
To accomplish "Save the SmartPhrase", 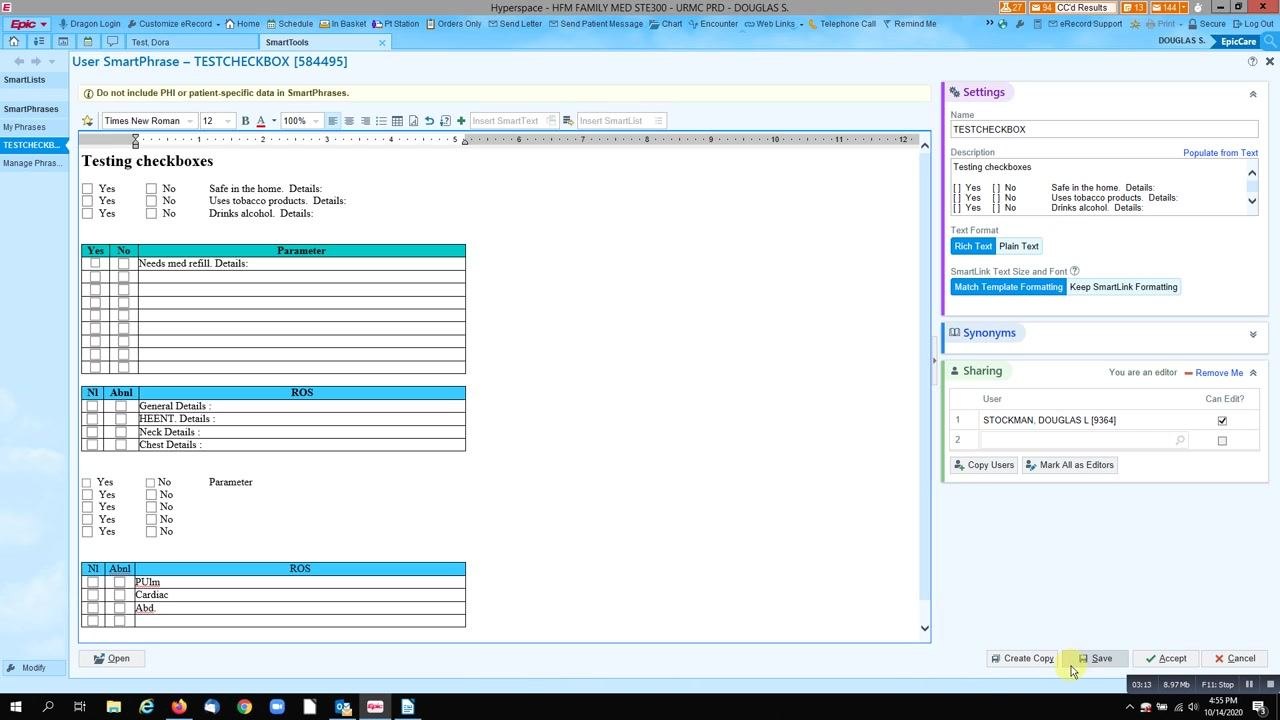I will pyautogui.click(x=1095, y=658).
